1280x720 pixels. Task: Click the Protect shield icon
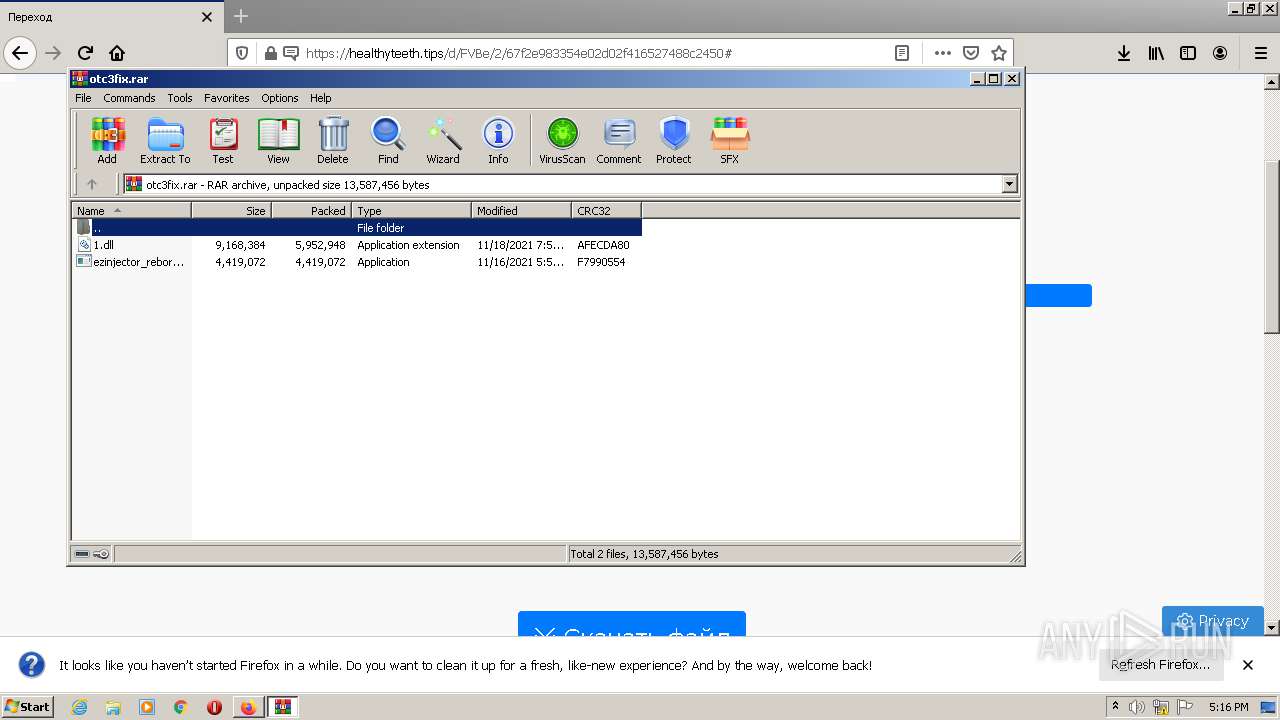click(x=674, y=140)
